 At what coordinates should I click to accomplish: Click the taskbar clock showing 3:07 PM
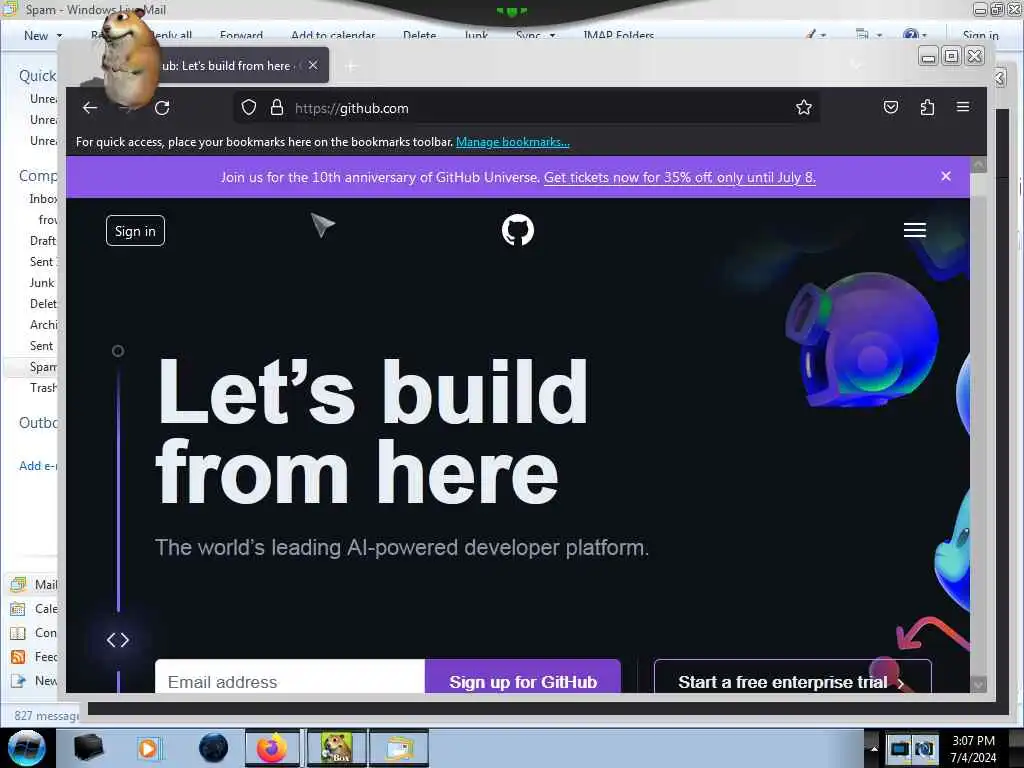tap(973, 748)
